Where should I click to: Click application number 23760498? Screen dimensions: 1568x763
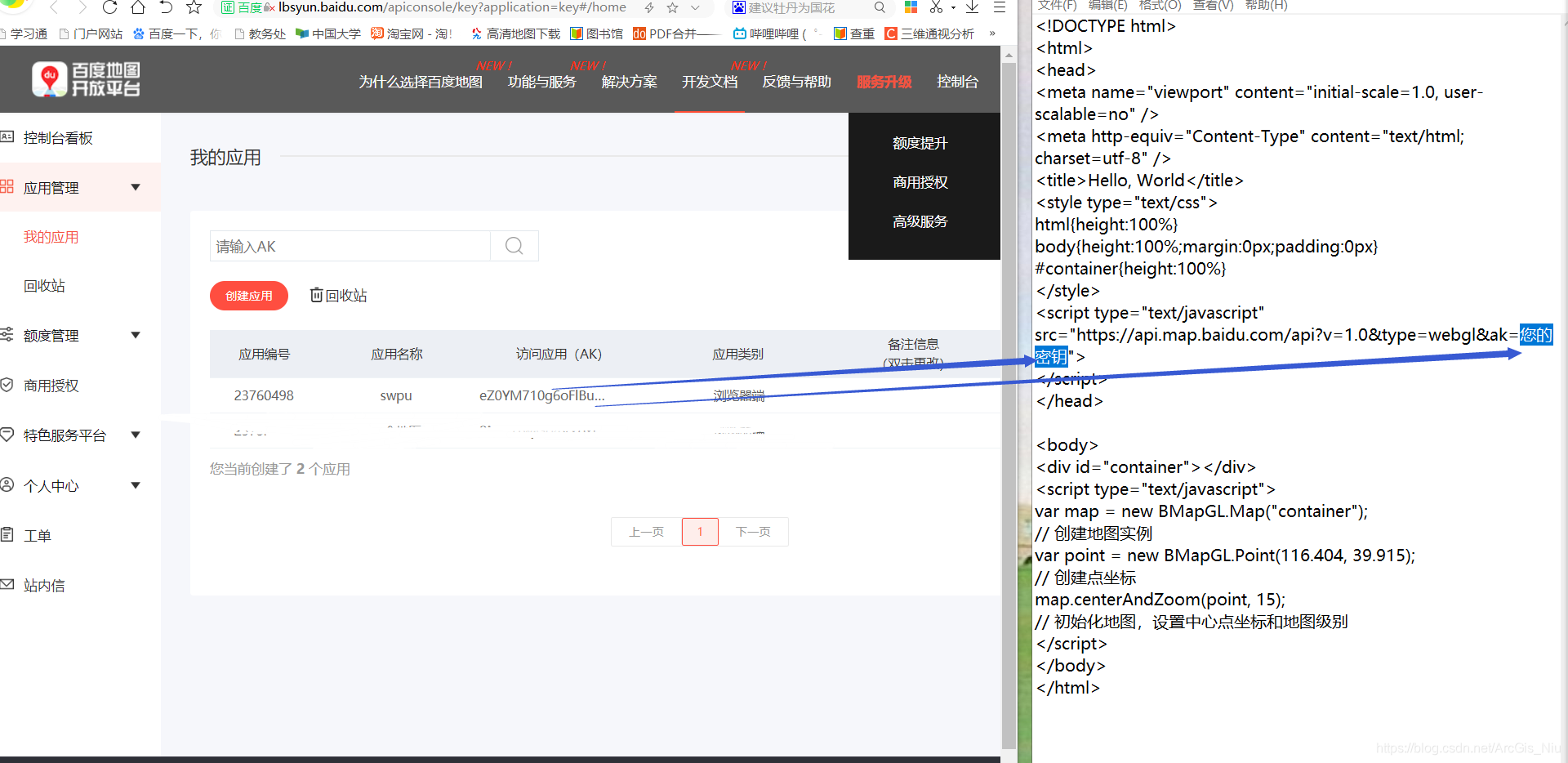(264, 395)
